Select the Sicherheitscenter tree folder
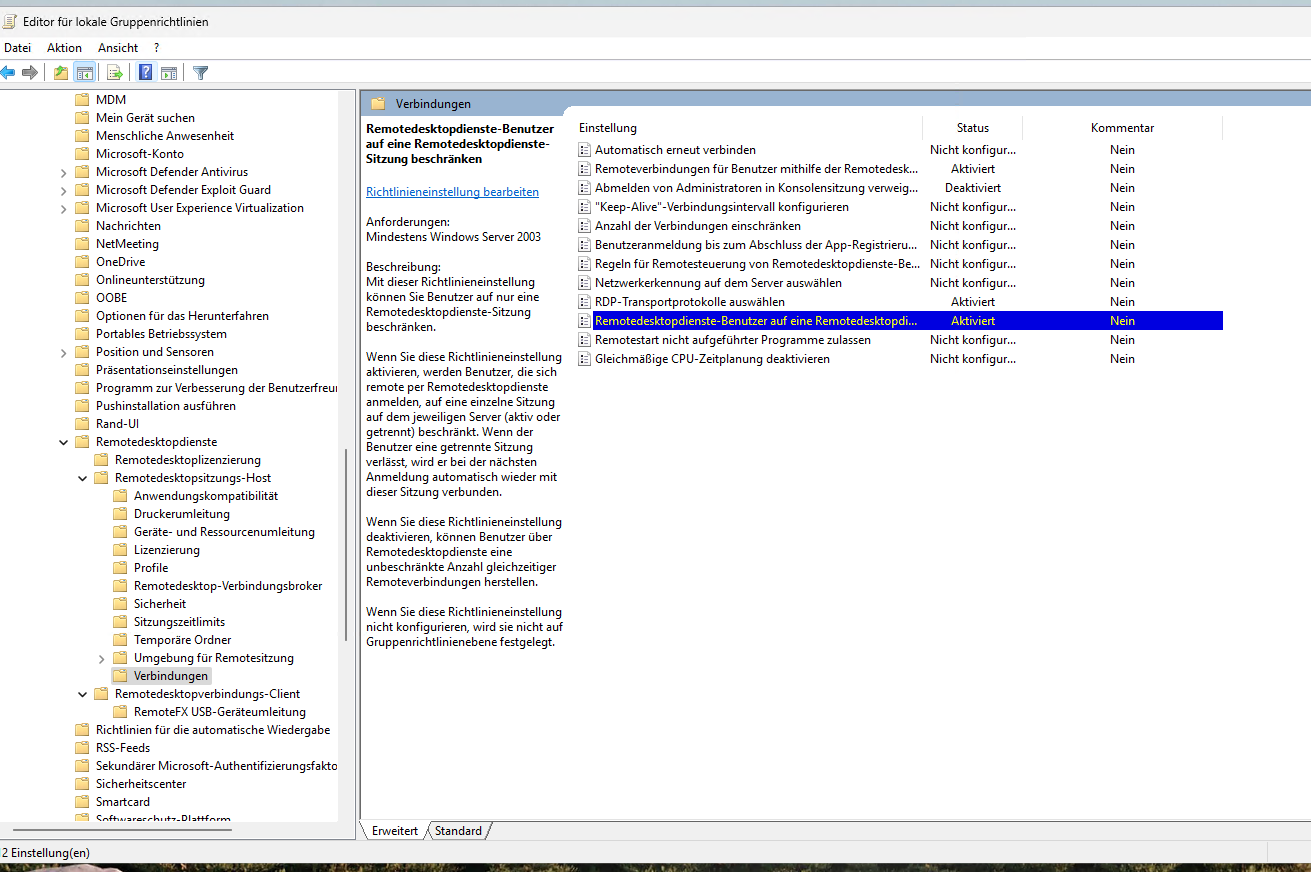Screen dimensions: 1311x872 [141, 784]
